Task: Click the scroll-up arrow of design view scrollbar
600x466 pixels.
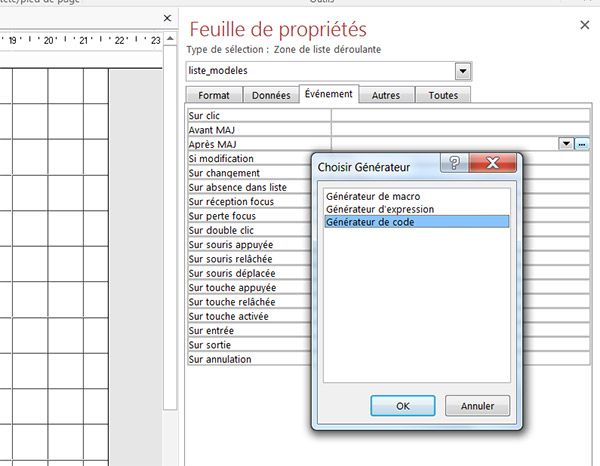Action: (170, 39)
